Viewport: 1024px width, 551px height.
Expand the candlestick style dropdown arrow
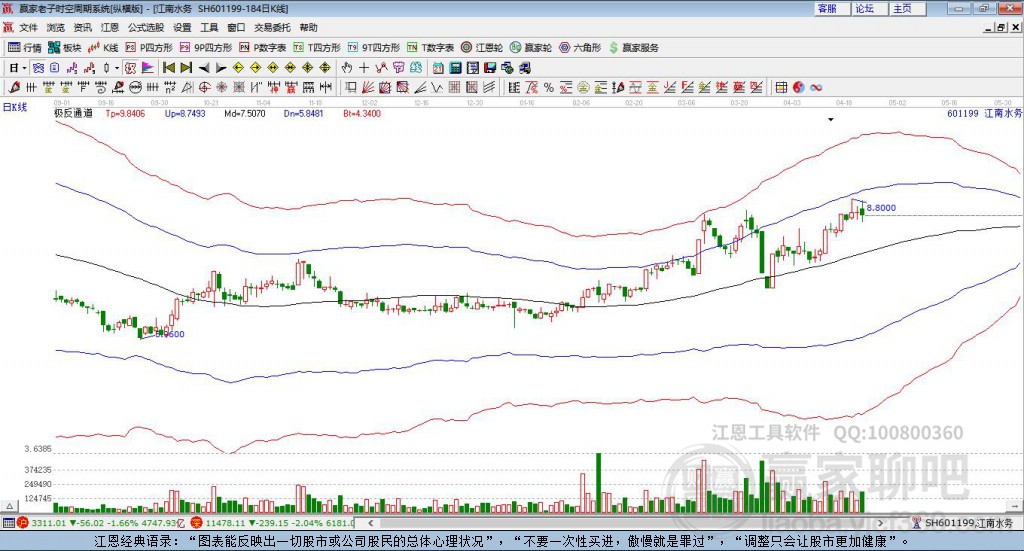(x=117, y=68)
